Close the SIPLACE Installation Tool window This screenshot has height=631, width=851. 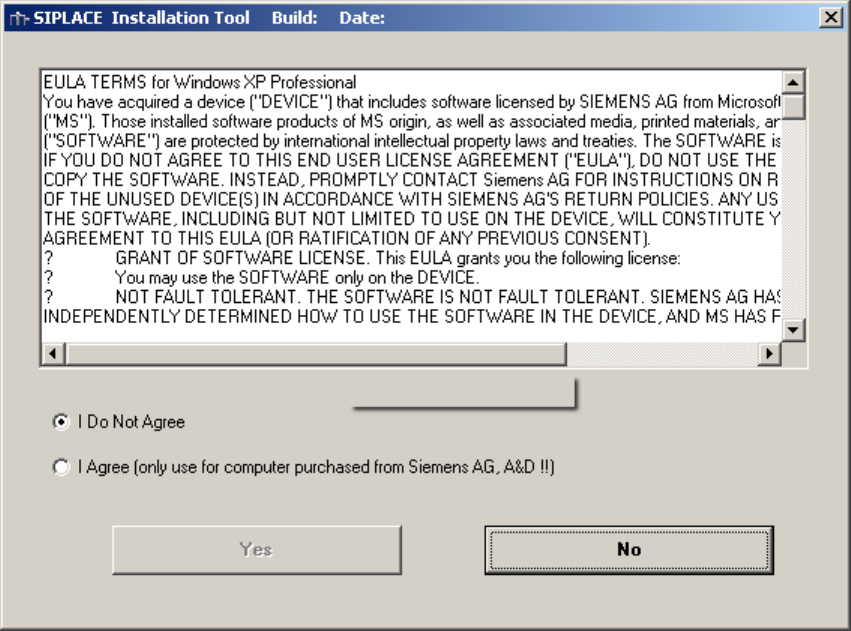(x=831, y=17)
